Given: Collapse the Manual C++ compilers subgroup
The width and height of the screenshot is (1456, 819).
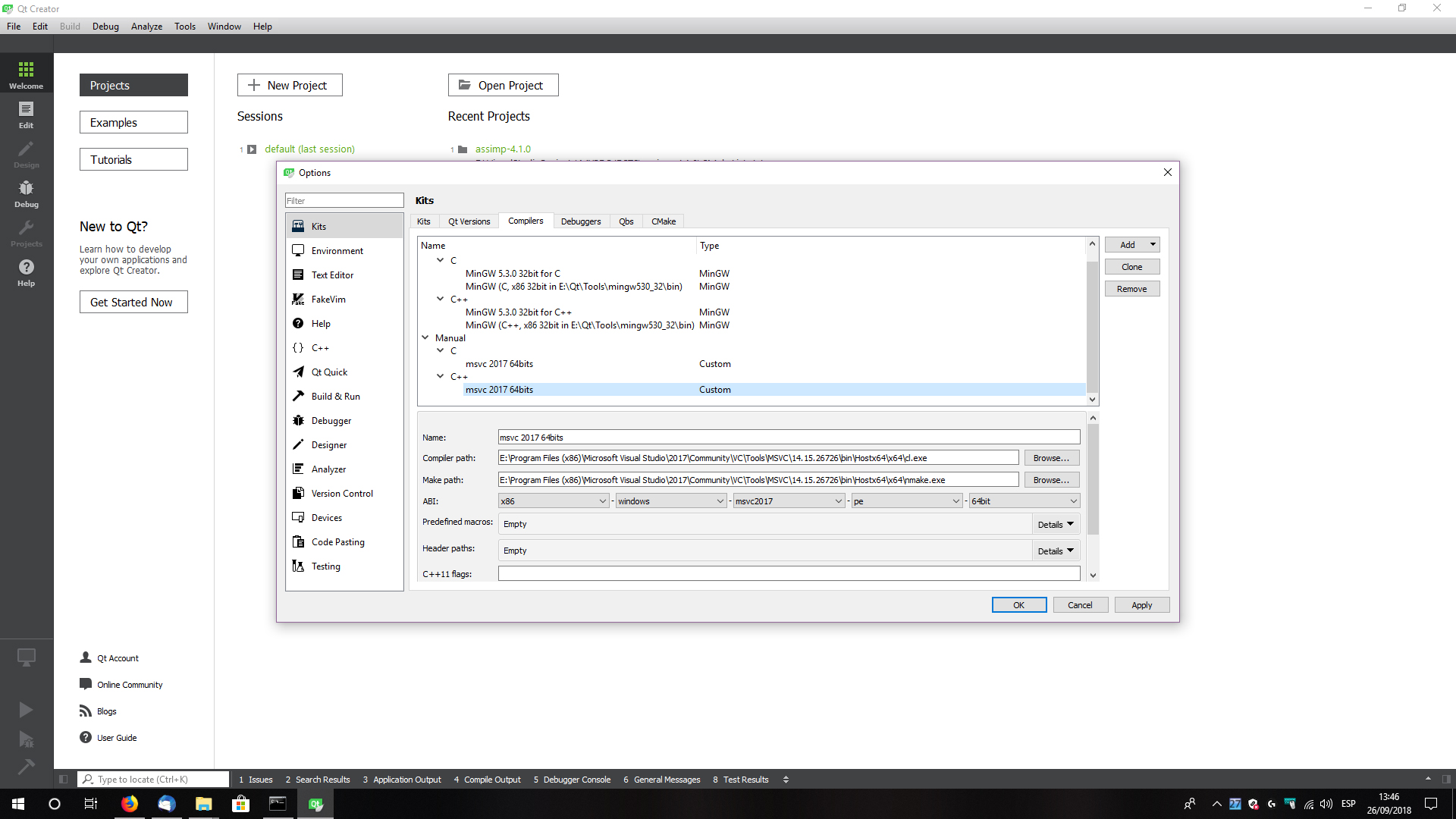Looking at the screenshot, I should 440,376.
